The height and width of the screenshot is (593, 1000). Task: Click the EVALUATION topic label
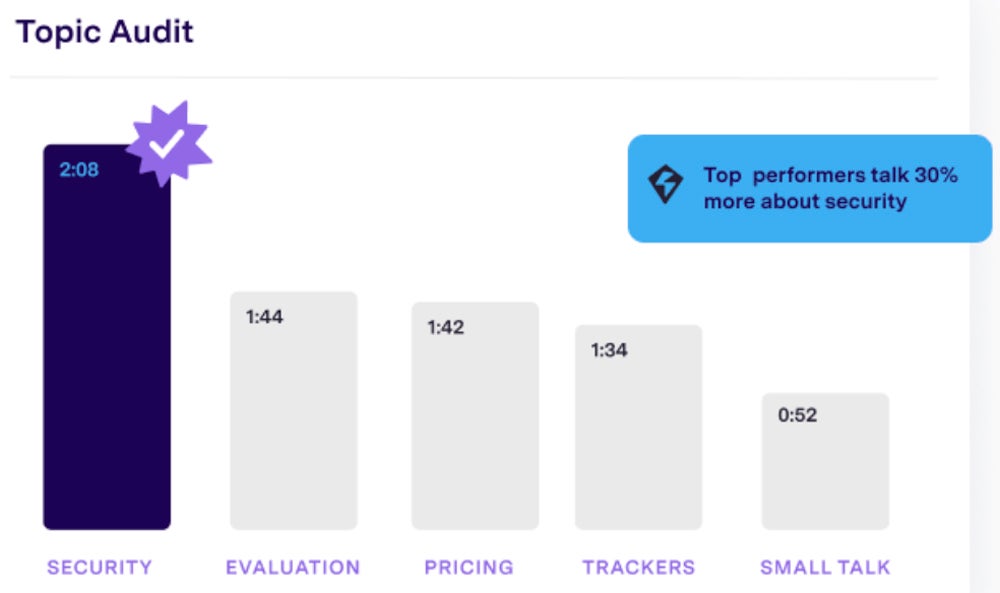click(293, 567)
